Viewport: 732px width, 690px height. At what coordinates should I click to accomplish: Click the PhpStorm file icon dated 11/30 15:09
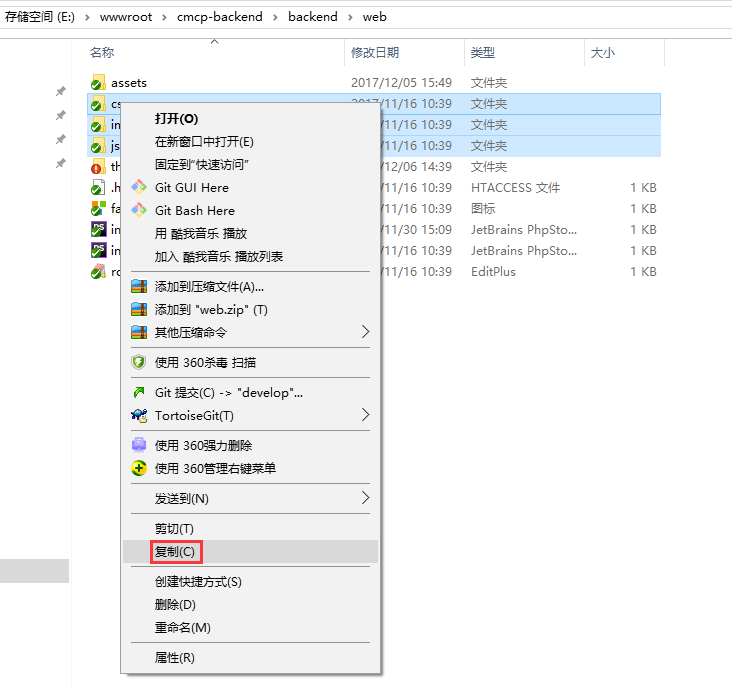(x=98, y=229)
